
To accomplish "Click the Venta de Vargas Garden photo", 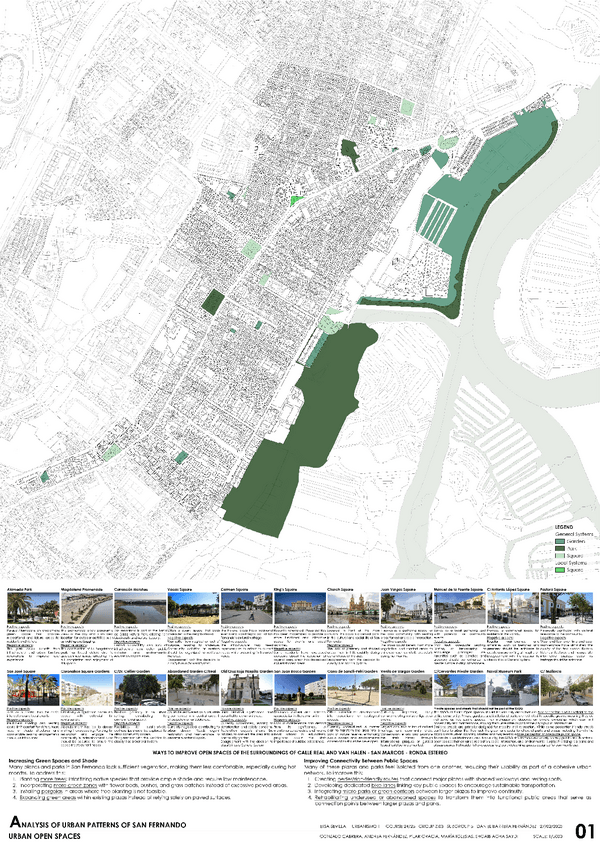I will coord(406,690).
